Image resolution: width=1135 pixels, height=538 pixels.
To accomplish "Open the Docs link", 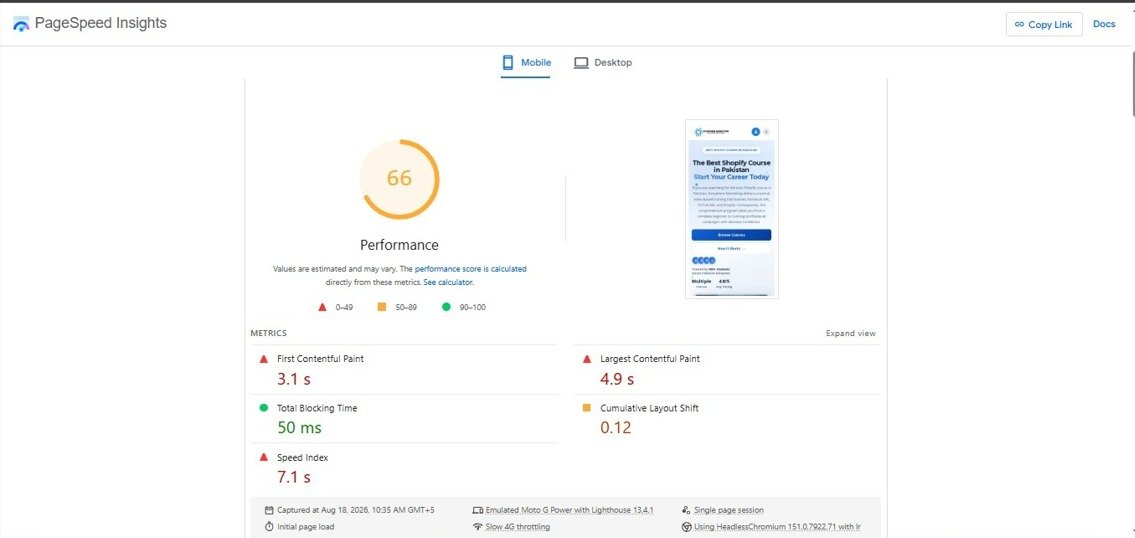I will 1104,24.
